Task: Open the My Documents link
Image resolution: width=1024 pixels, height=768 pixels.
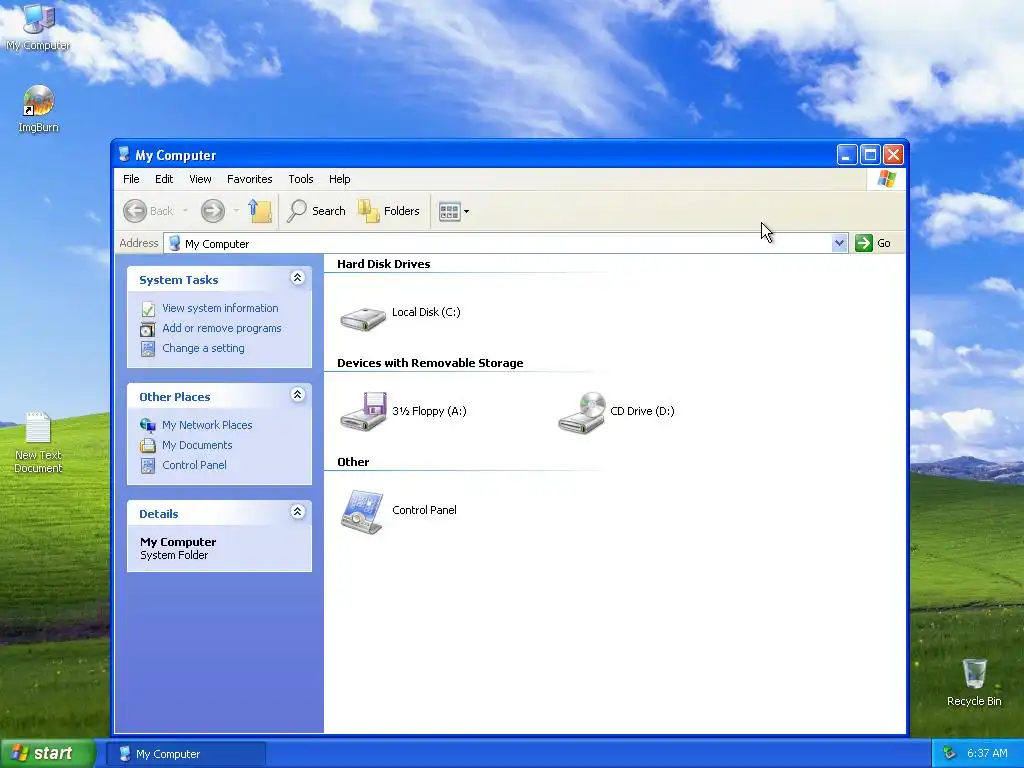Action: click(197, 445)
